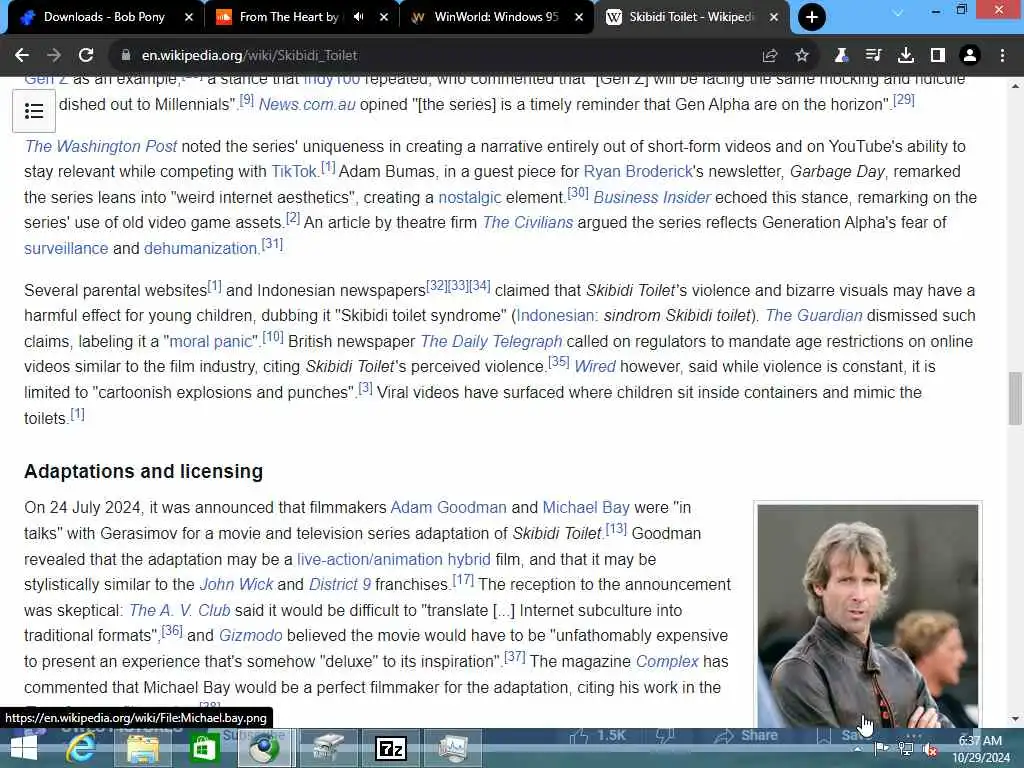Open the Michael Bay link
This screenshot has height=768, width=1024.
[x=586, y=507]
